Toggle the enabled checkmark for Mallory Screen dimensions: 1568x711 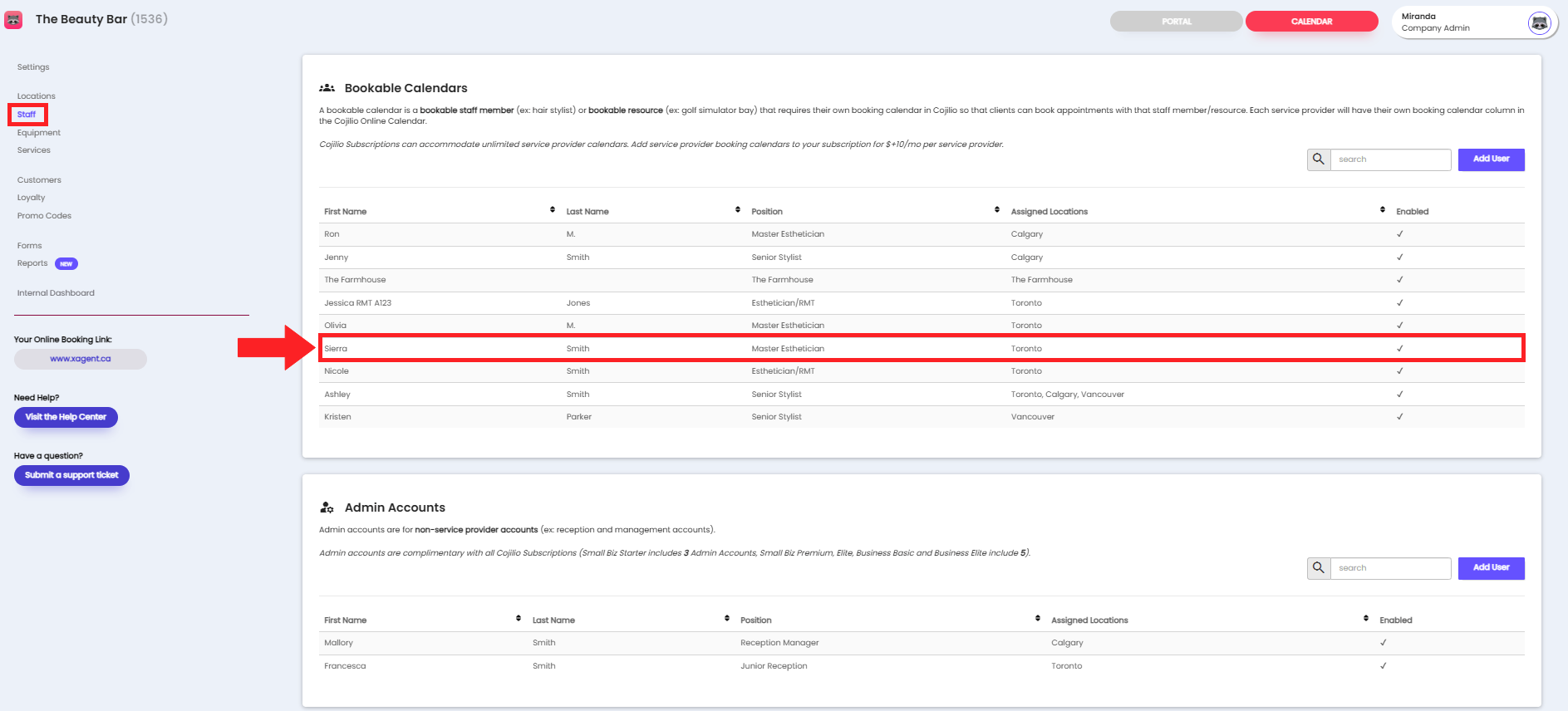(1384, 643)
